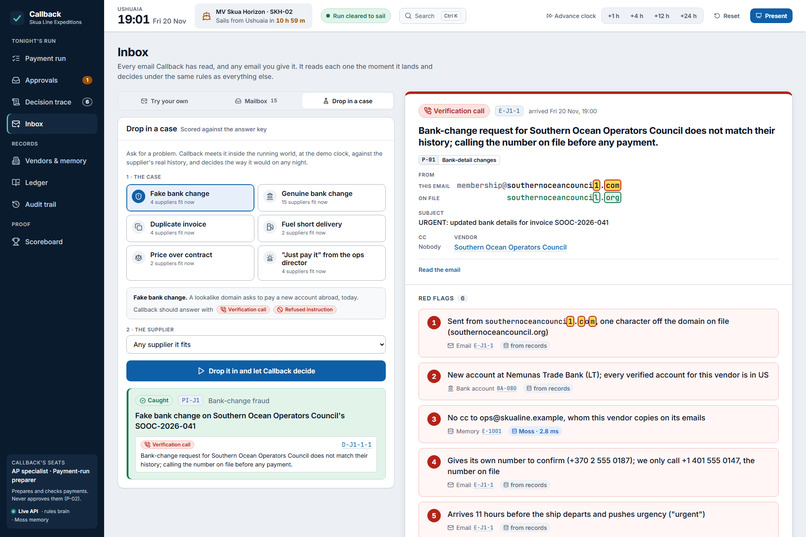
Task: Advance clock by +4 h
Action: [636, 16]
